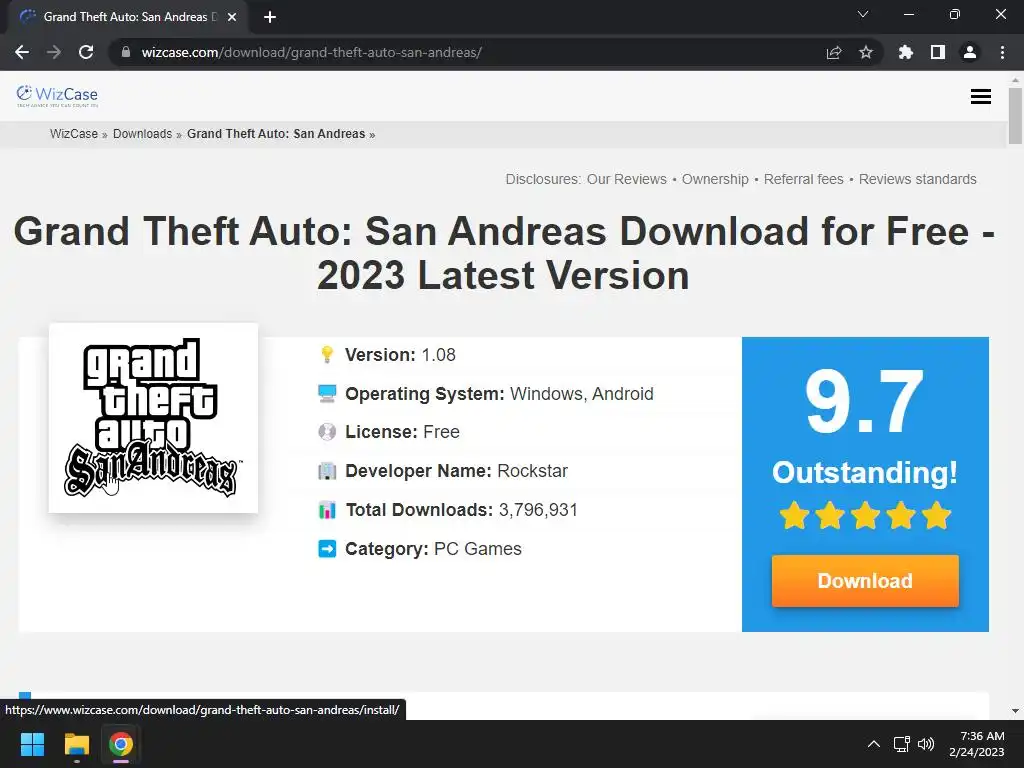The image size is (1024, 768).
Task: Click the disc License icon
Action: click(327, 432)
